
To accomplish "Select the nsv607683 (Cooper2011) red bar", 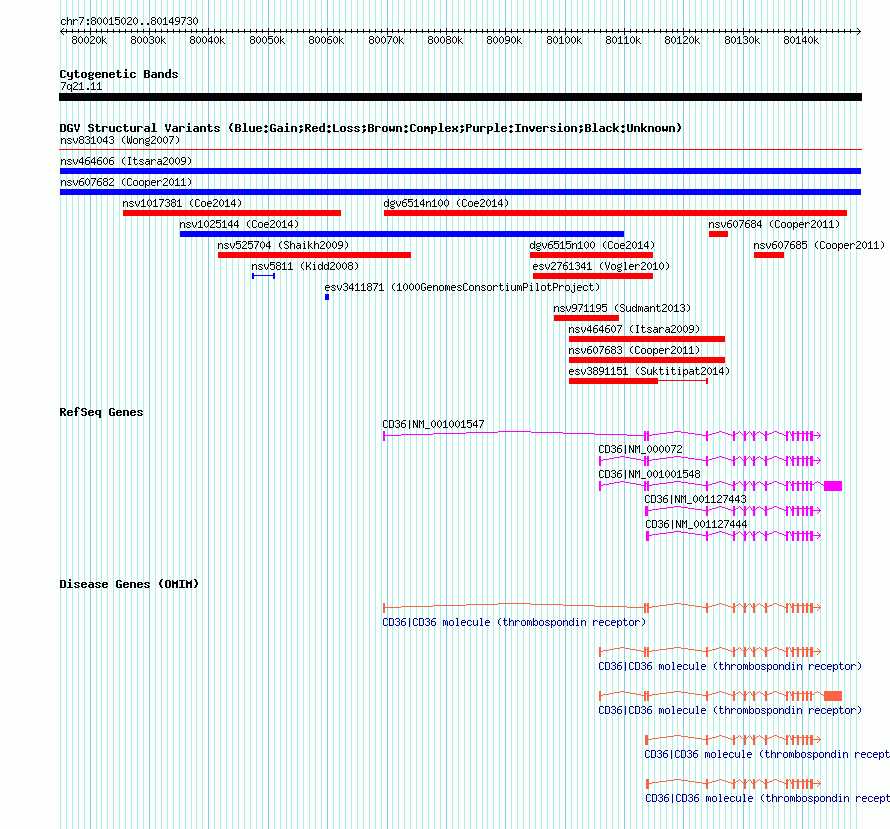I will (x=646, y=360).
